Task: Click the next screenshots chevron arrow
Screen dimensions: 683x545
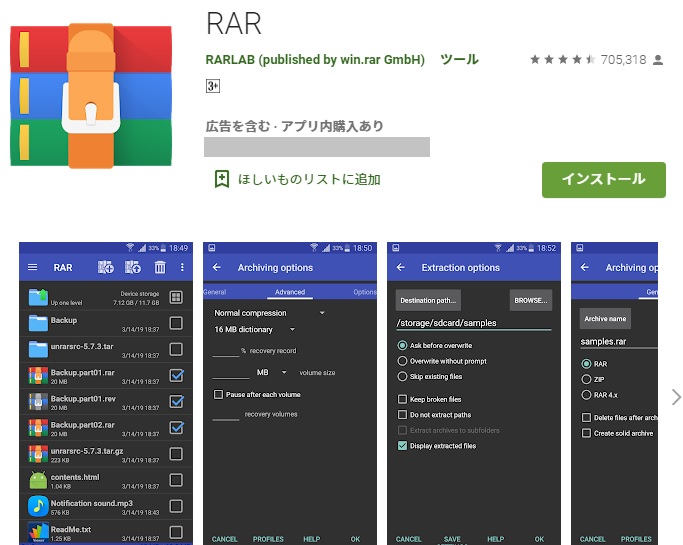Action: coord(676,397)
